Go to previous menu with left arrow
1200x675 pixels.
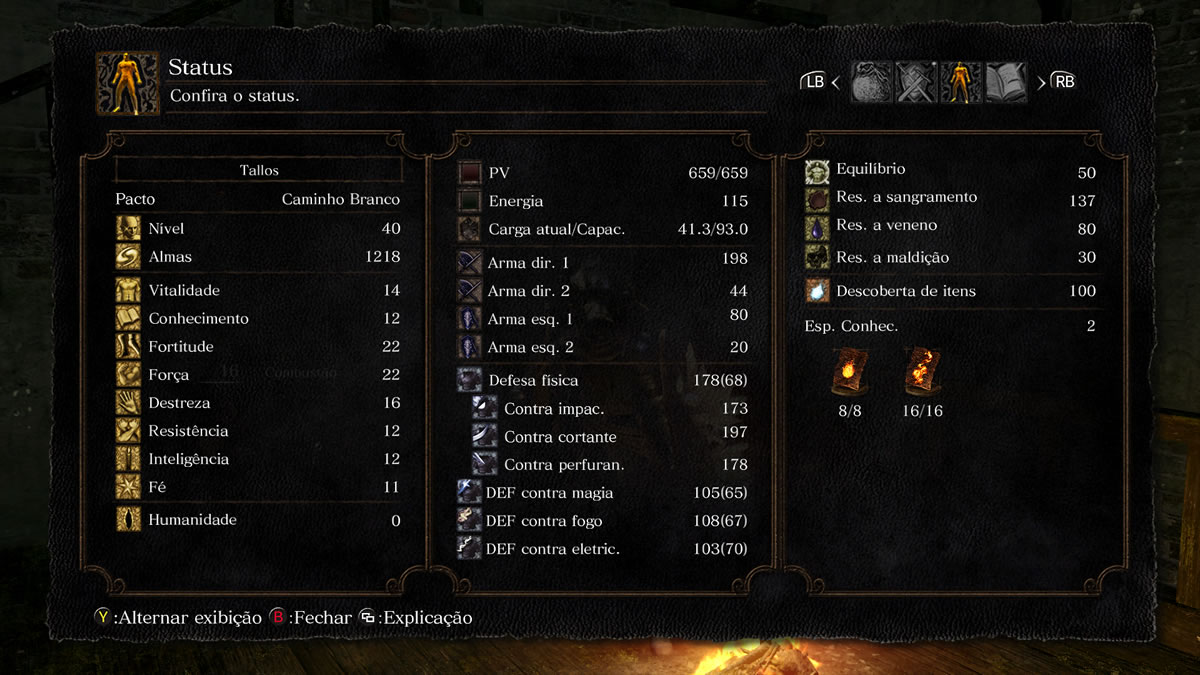click(834, 82)
